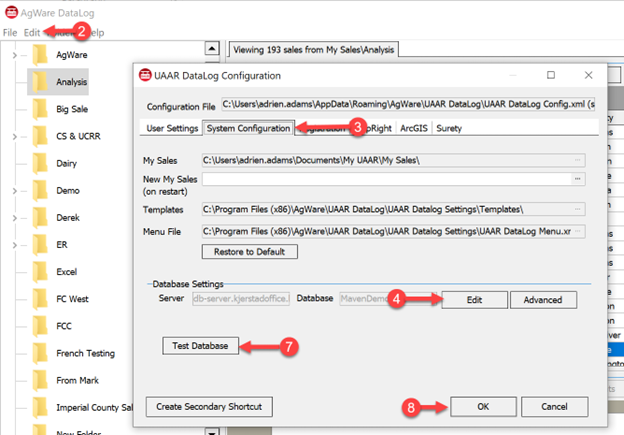Open Advanced database settings
Screen dimensions: 624x435
[x=543, y=300]
